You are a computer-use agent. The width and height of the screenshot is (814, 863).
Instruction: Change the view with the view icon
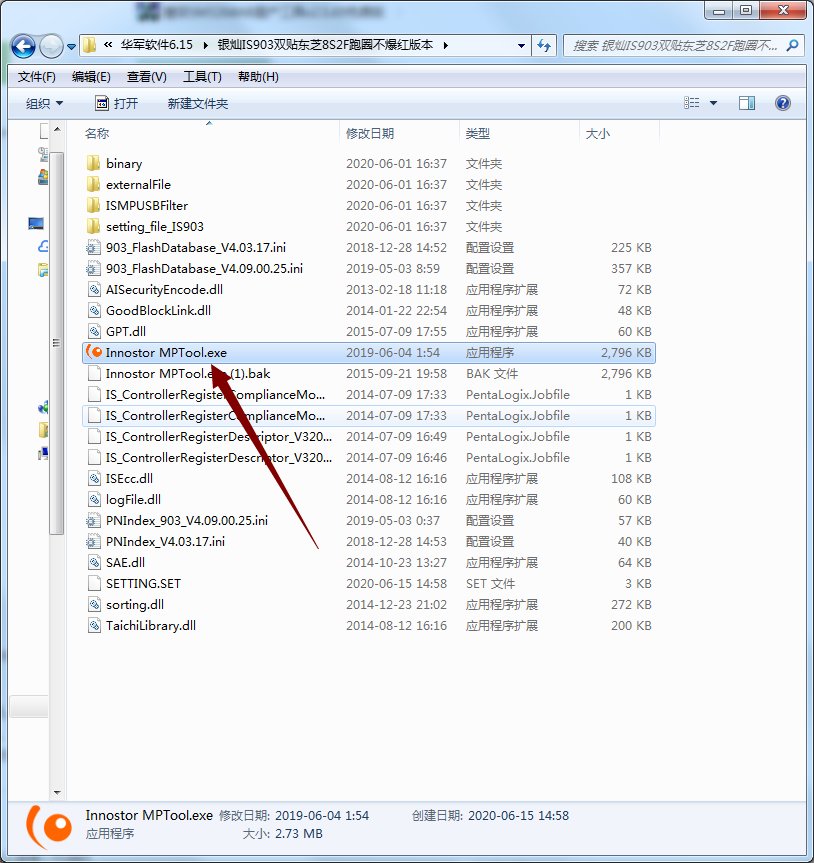point(692,103)
